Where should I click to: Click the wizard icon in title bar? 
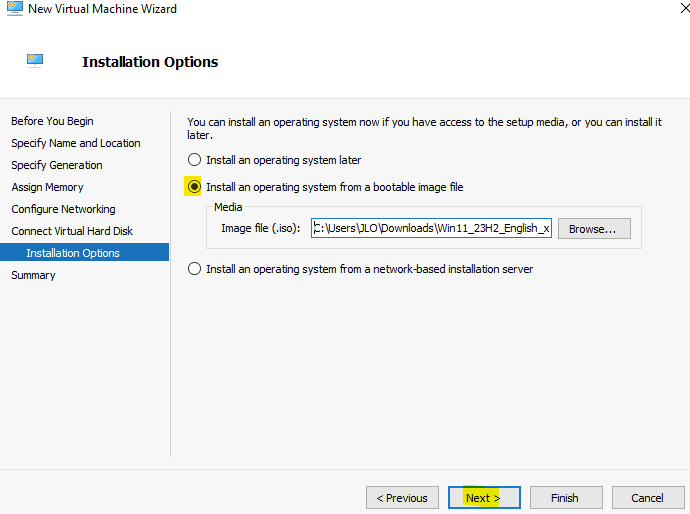click(15, 8)
